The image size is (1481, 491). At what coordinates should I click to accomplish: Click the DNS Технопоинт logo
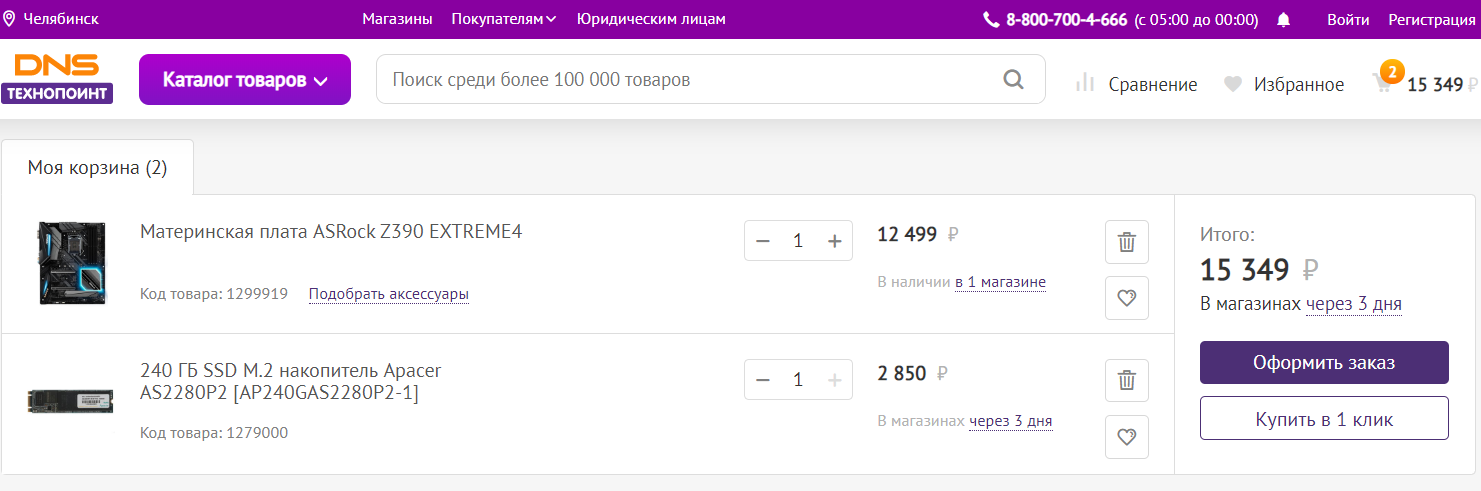tap(57, 79)
